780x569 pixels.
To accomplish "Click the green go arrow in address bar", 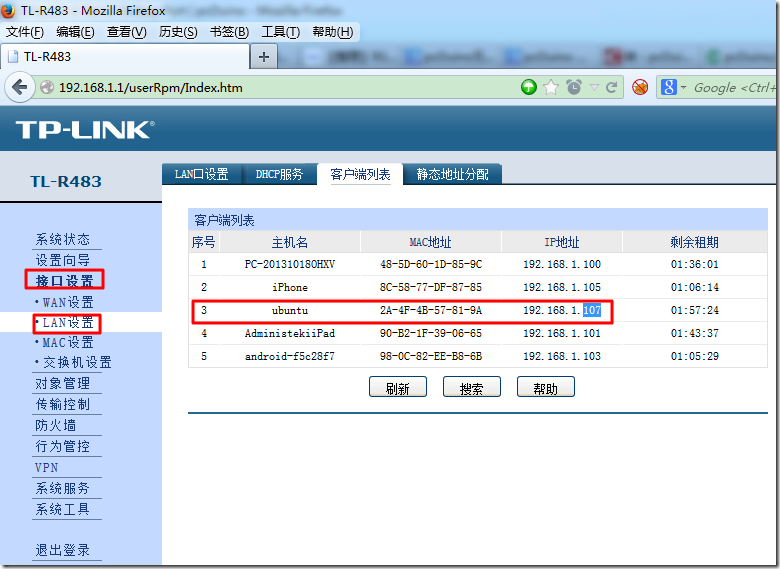I will tap(528, 88).
